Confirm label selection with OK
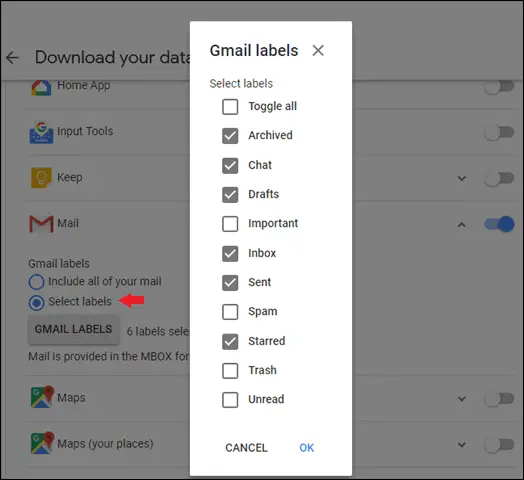 [306, 448]
